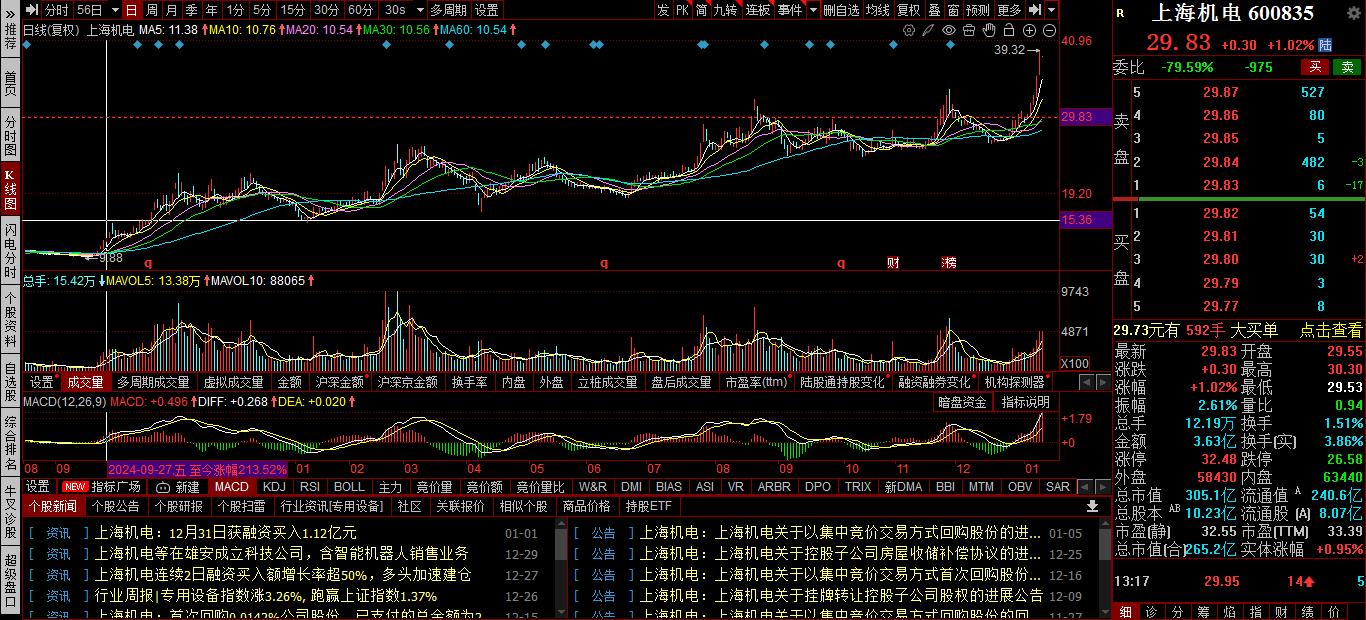
Task: Open the 新建 robot icon button
Action: point(177,487)
